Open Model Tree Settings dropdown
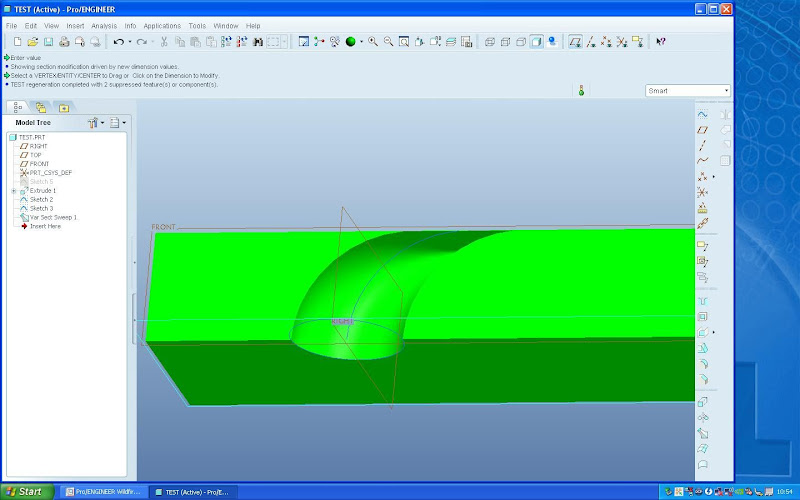 96,123
